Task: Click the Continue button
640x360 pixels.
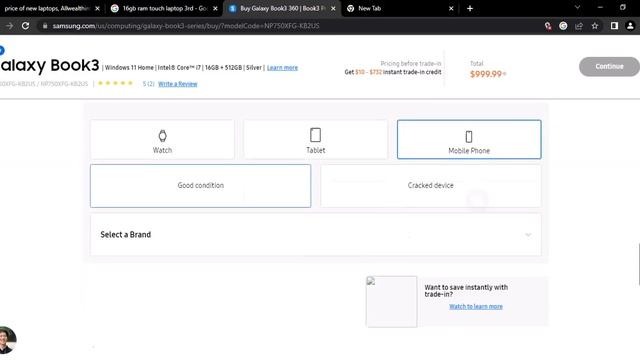Action: 609,67
